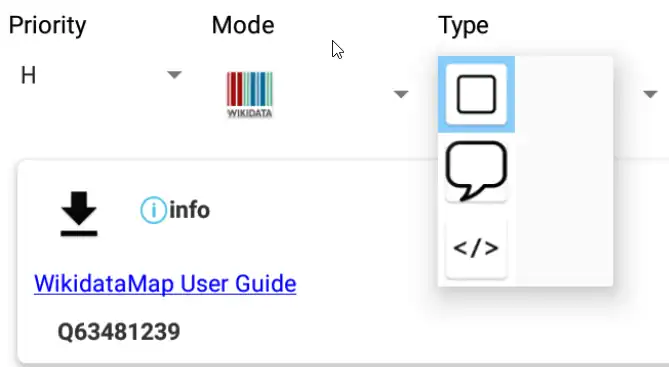669x367 pixels.
Task: Choose the speech bubble type option
Action: click(476, 171)
